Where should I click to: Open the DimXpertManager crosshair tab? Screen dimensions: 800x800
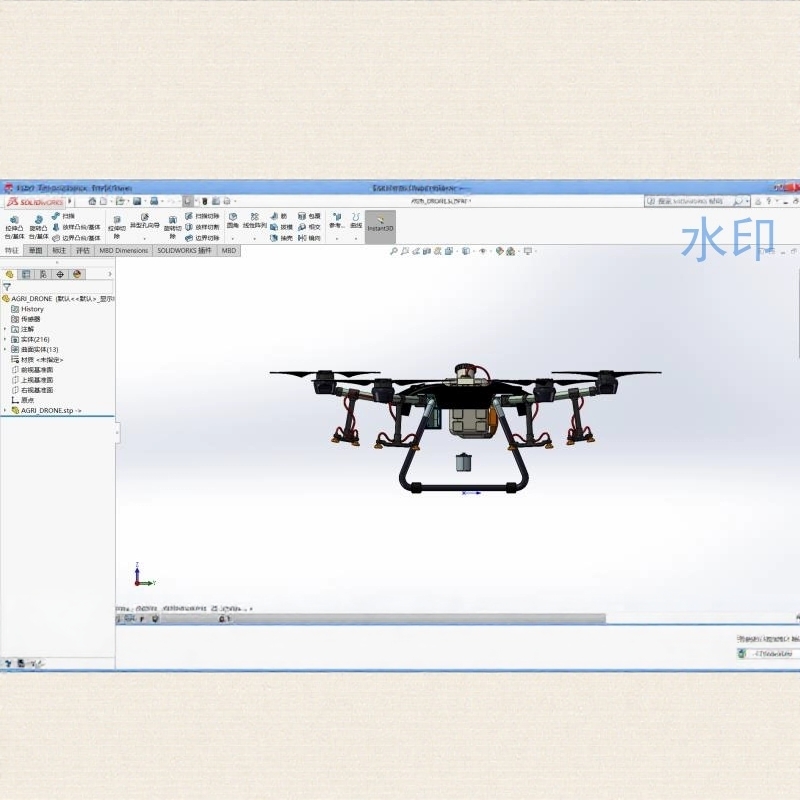tap(60, 274)
